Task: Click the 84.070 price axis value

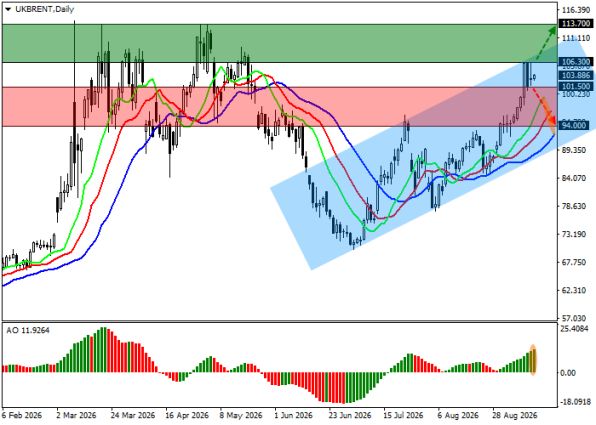Action: click(574, 178)
